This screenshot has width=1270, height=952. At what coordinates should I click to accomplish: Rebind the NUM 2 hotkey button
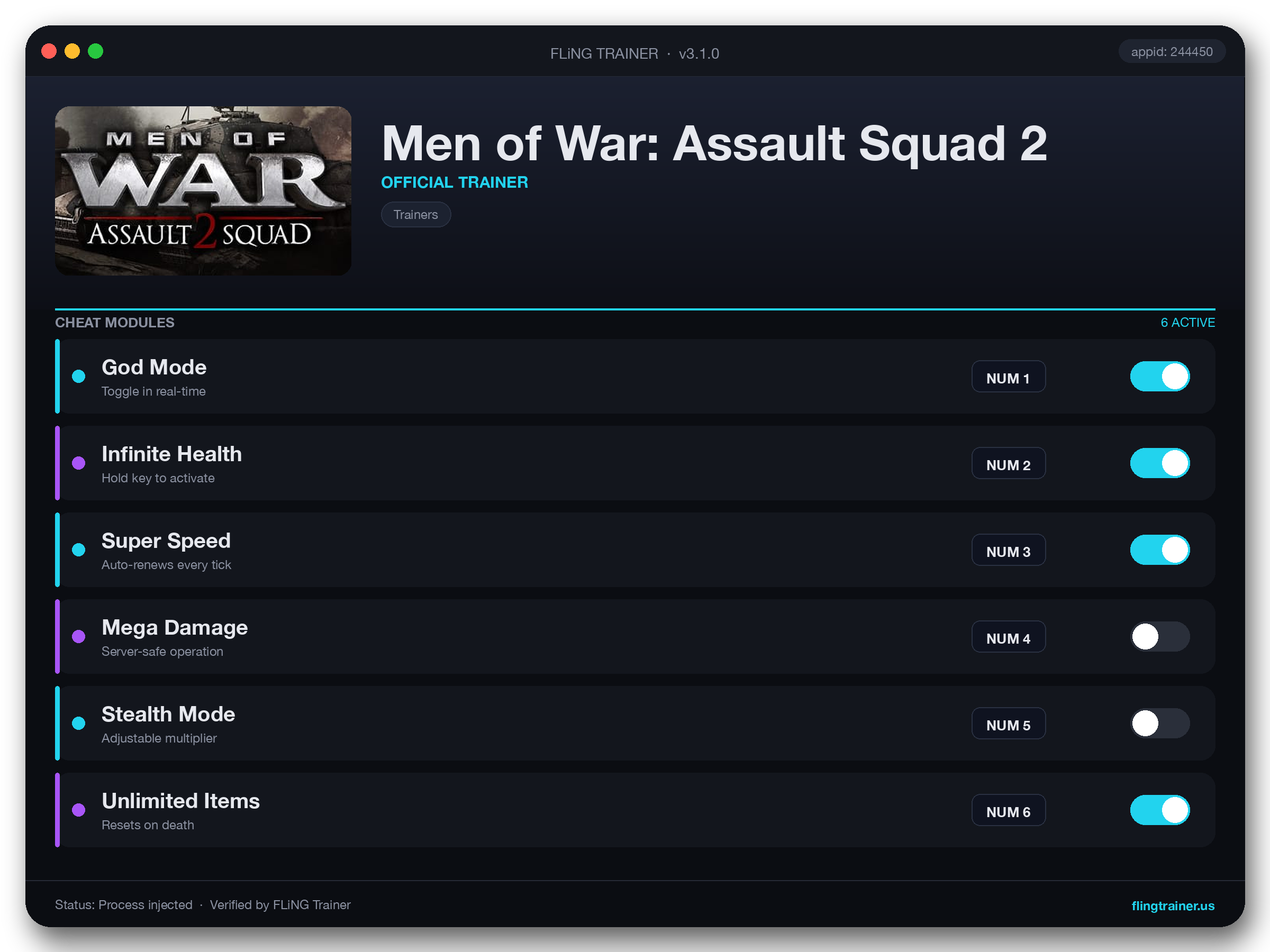point(1008,463)
